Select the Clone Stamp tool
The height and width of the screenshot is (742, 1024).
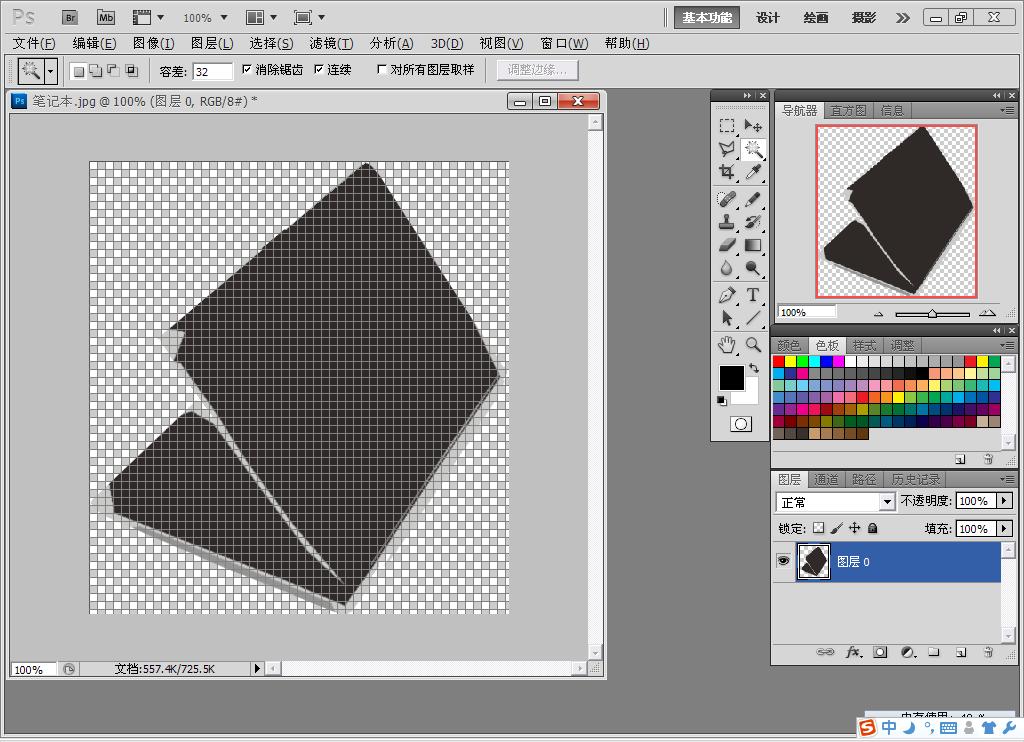point(727,222)
